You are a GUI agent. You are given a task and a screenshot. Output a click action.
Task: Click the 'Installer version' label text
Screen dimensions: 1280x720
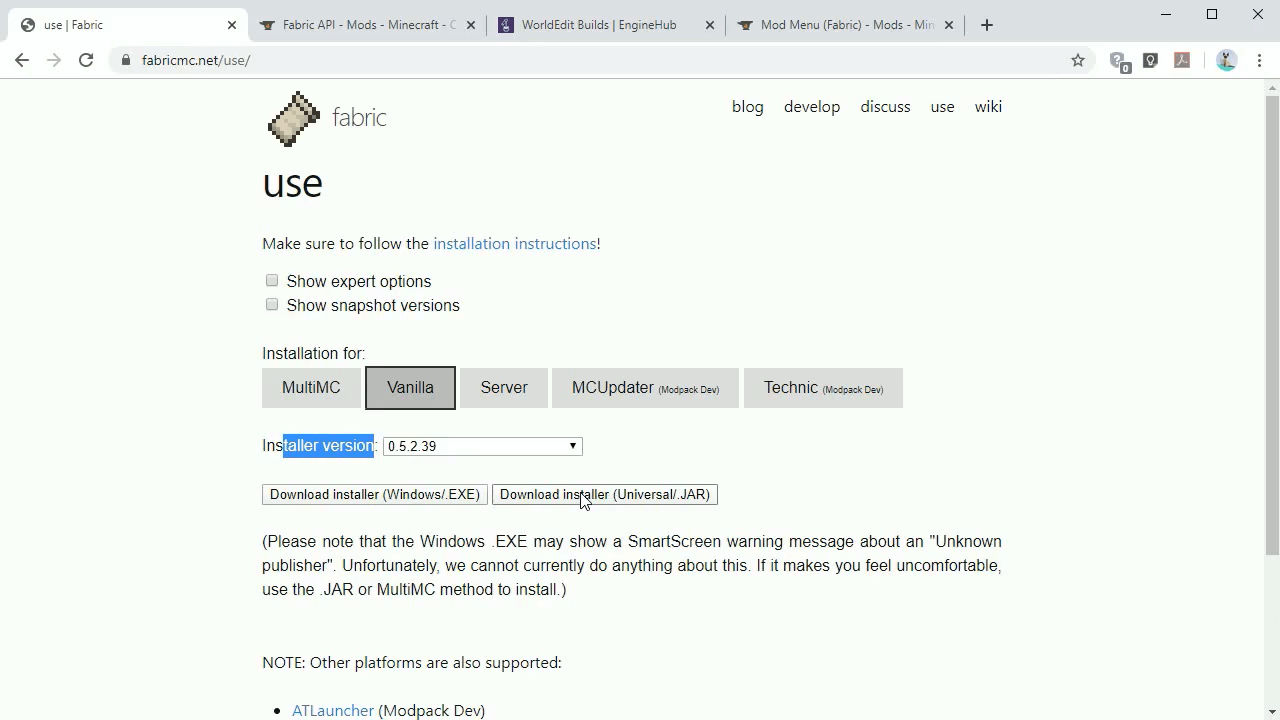pos(320,446)
